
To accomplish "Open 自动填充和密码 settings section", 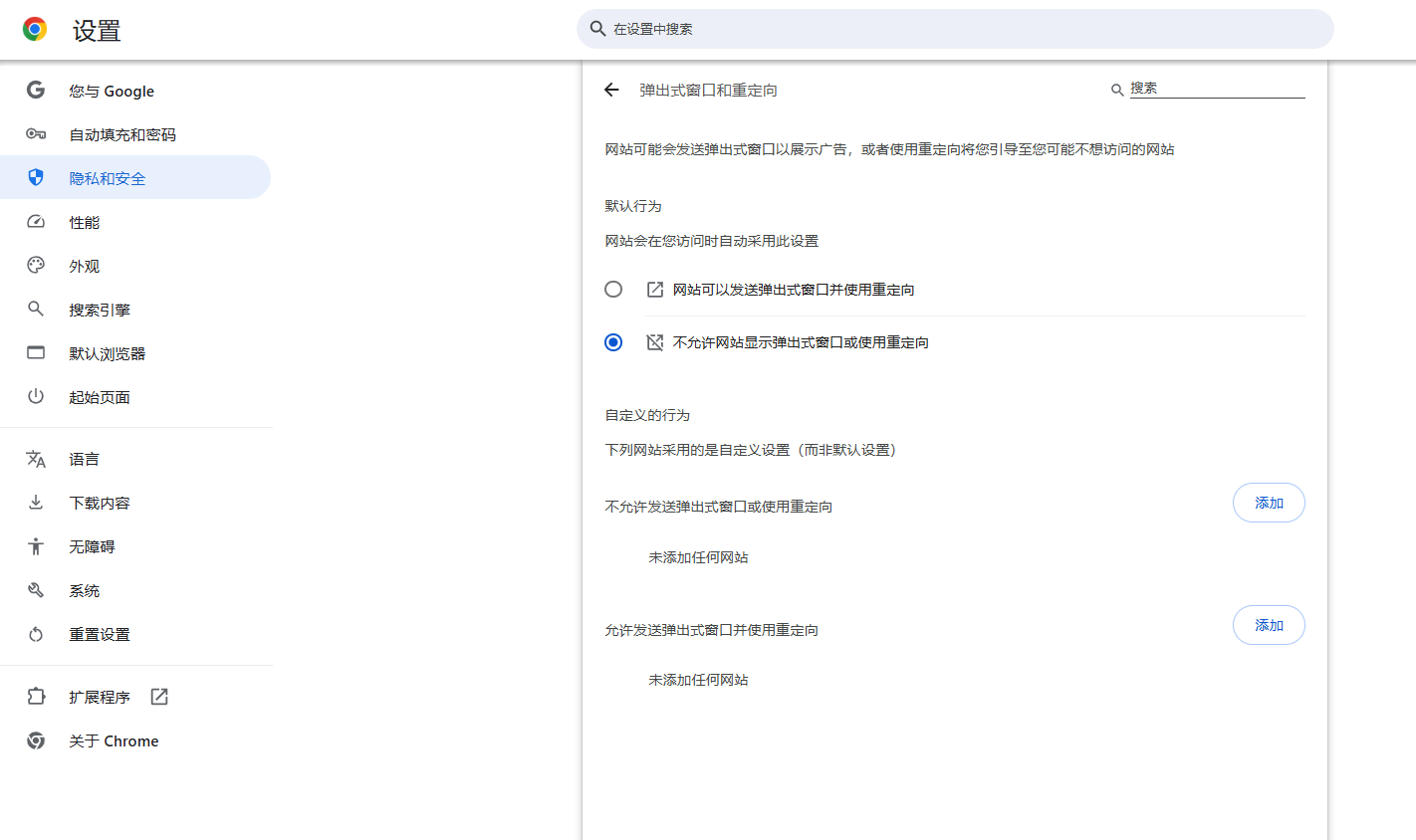I will [135, 134].
